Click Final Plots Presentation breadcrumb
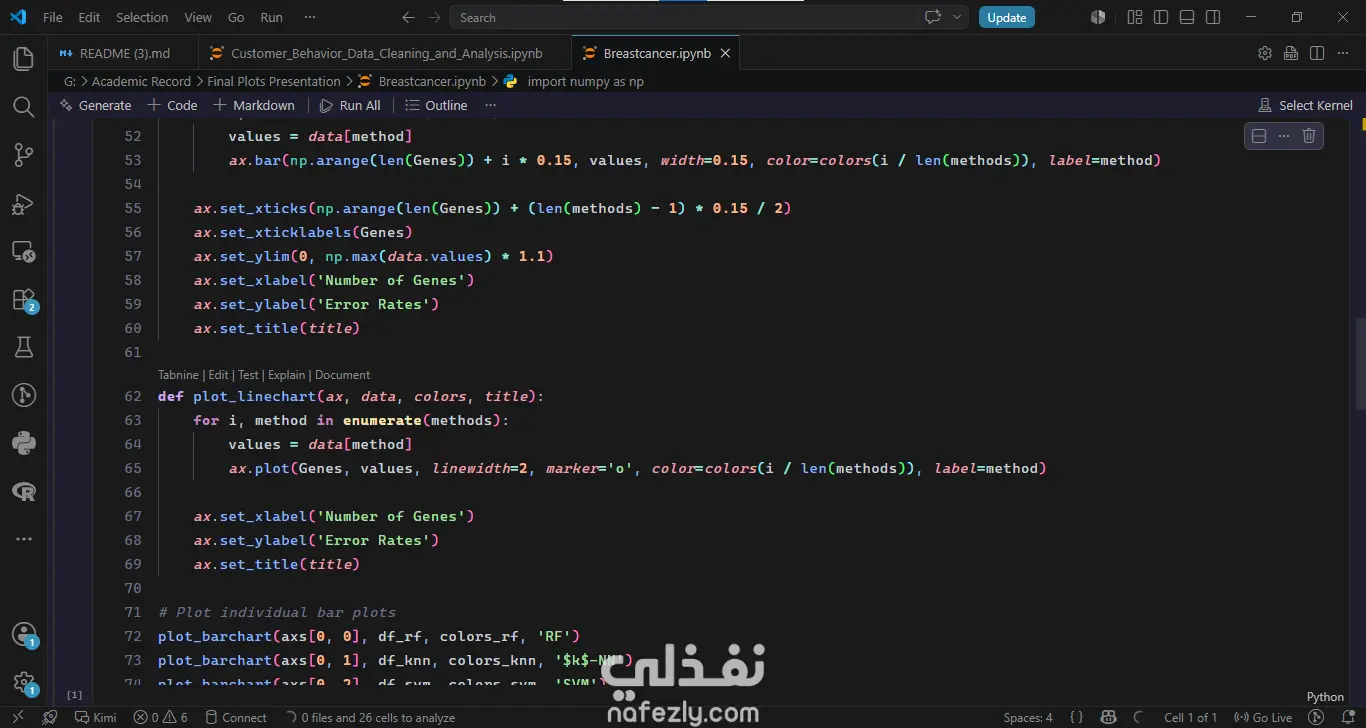Screen dimensions: 1366x728 274,81
